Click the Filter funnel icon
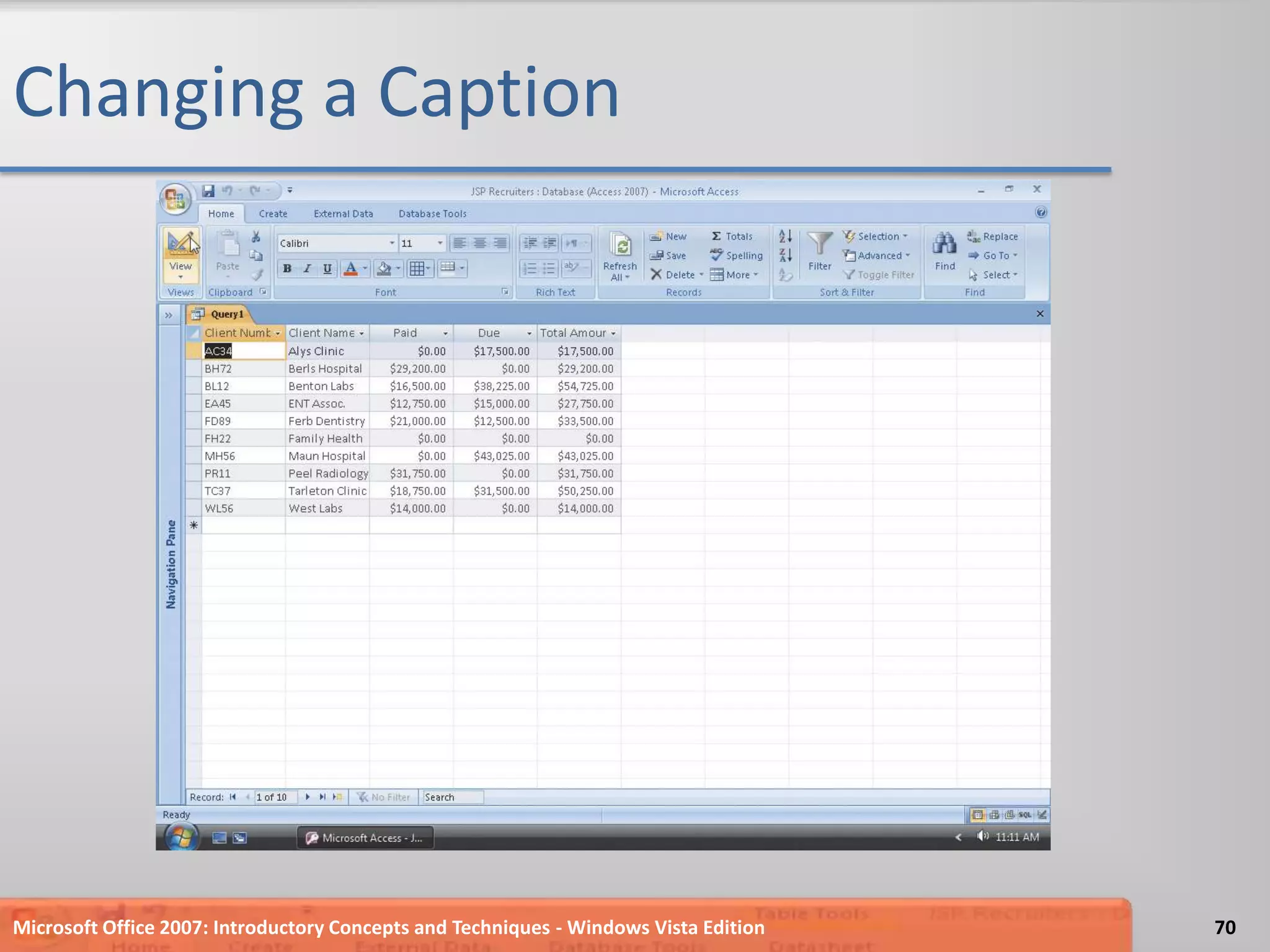 [x=819, y=244]
